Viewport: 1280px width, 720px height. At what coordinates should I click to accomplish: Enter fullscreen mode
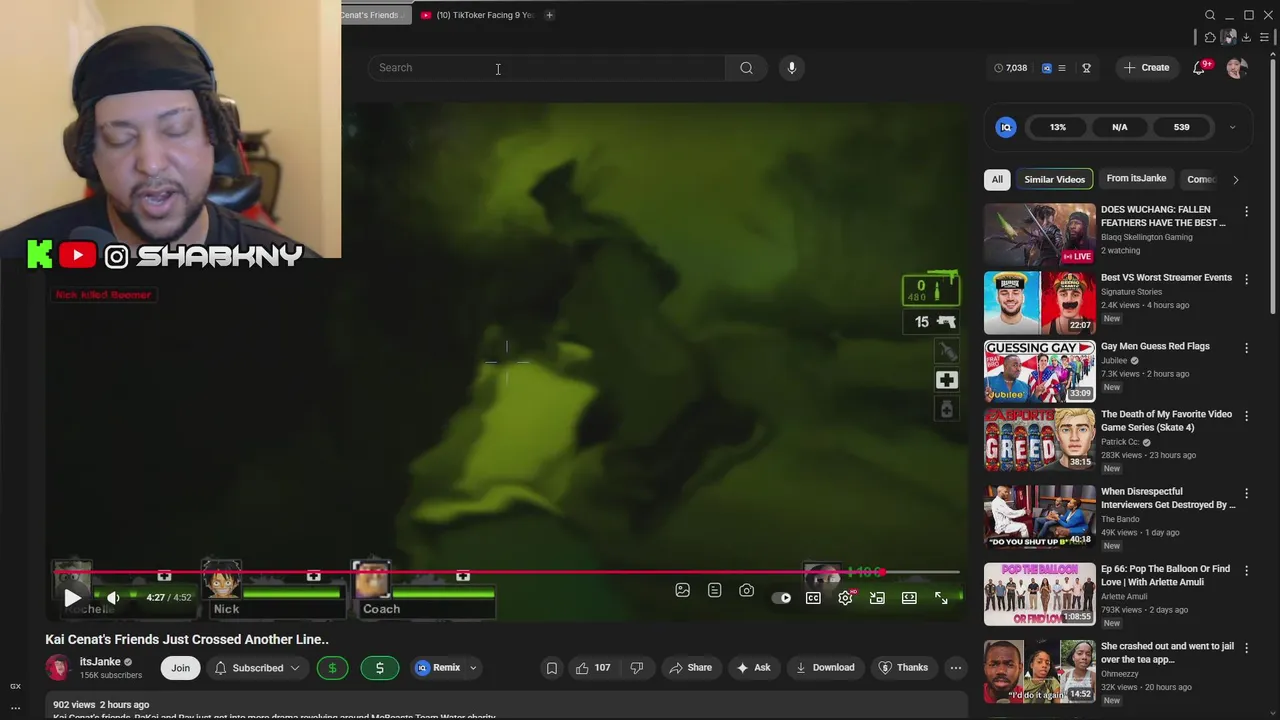click(x=941, y=598)
